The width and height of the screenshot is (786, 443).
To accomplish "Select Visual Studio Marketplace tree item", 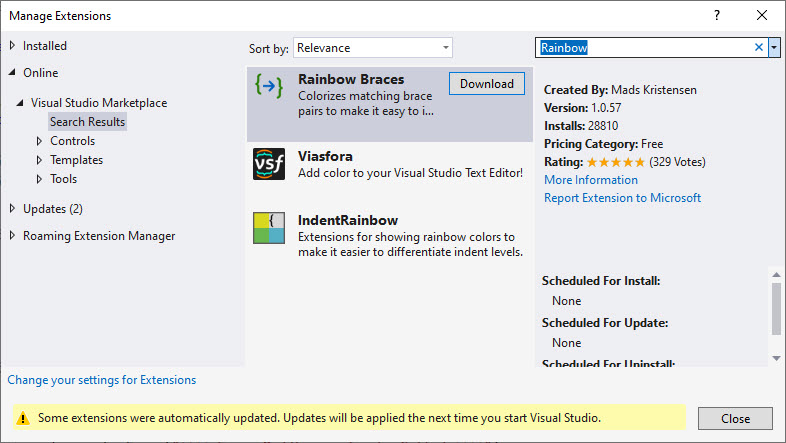I will [99, 103].
